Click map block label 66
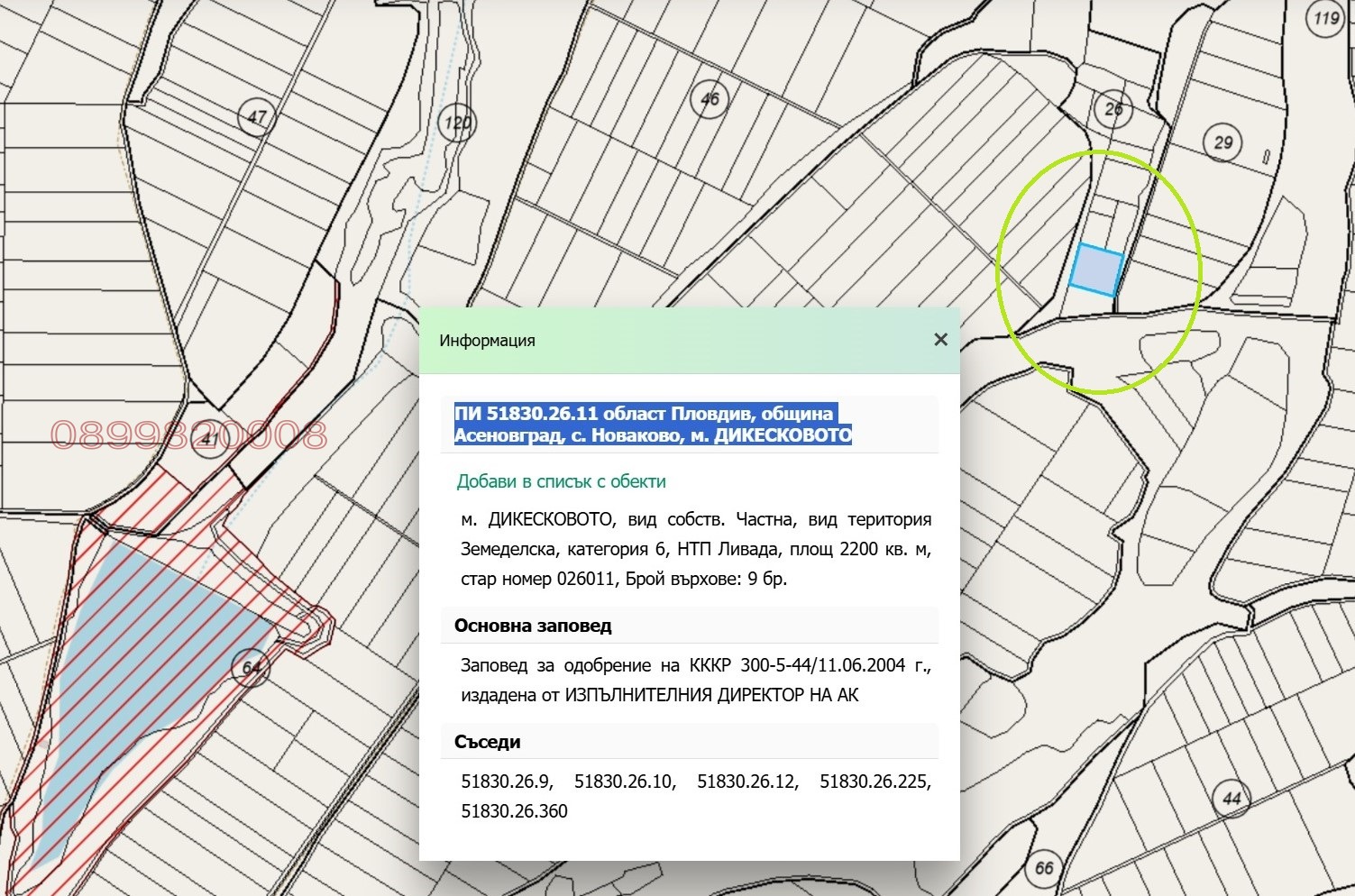Image resolution: width=1355 pixels, height=896 pixels. tap(1044, 868)
